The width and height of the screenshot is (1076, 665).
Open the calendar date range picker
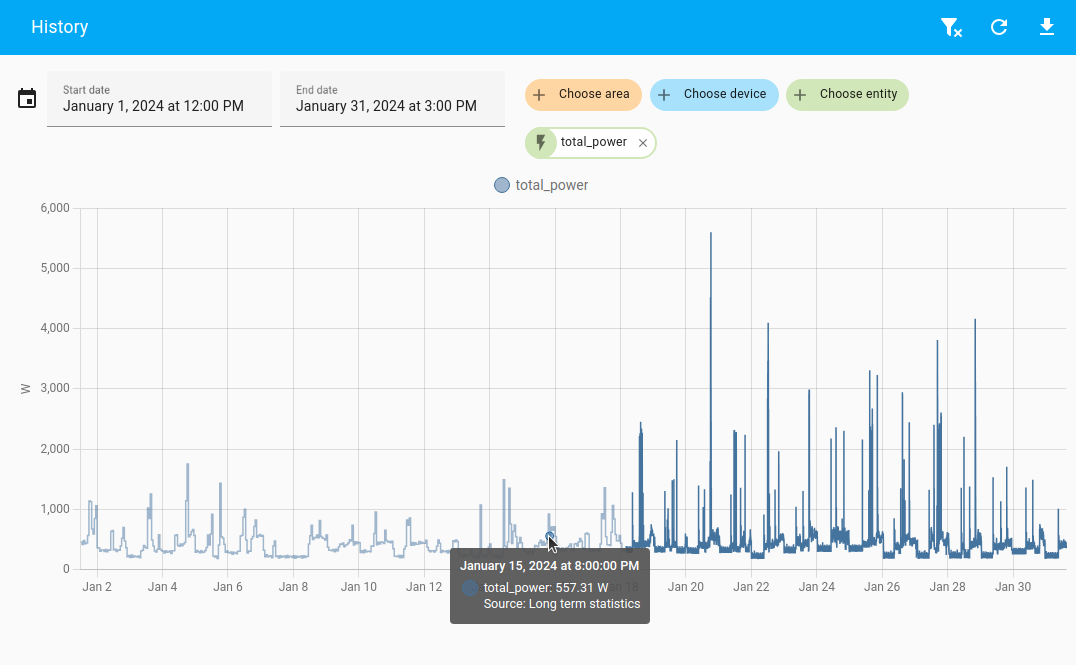(x=27, y=98)
